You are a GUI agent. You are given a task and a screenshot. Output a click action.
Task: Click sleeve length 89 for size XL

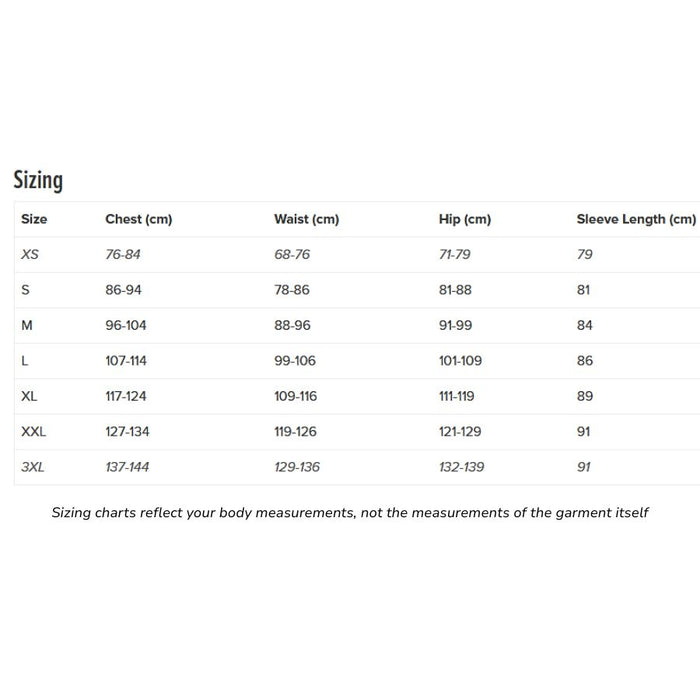click(585, 396)
